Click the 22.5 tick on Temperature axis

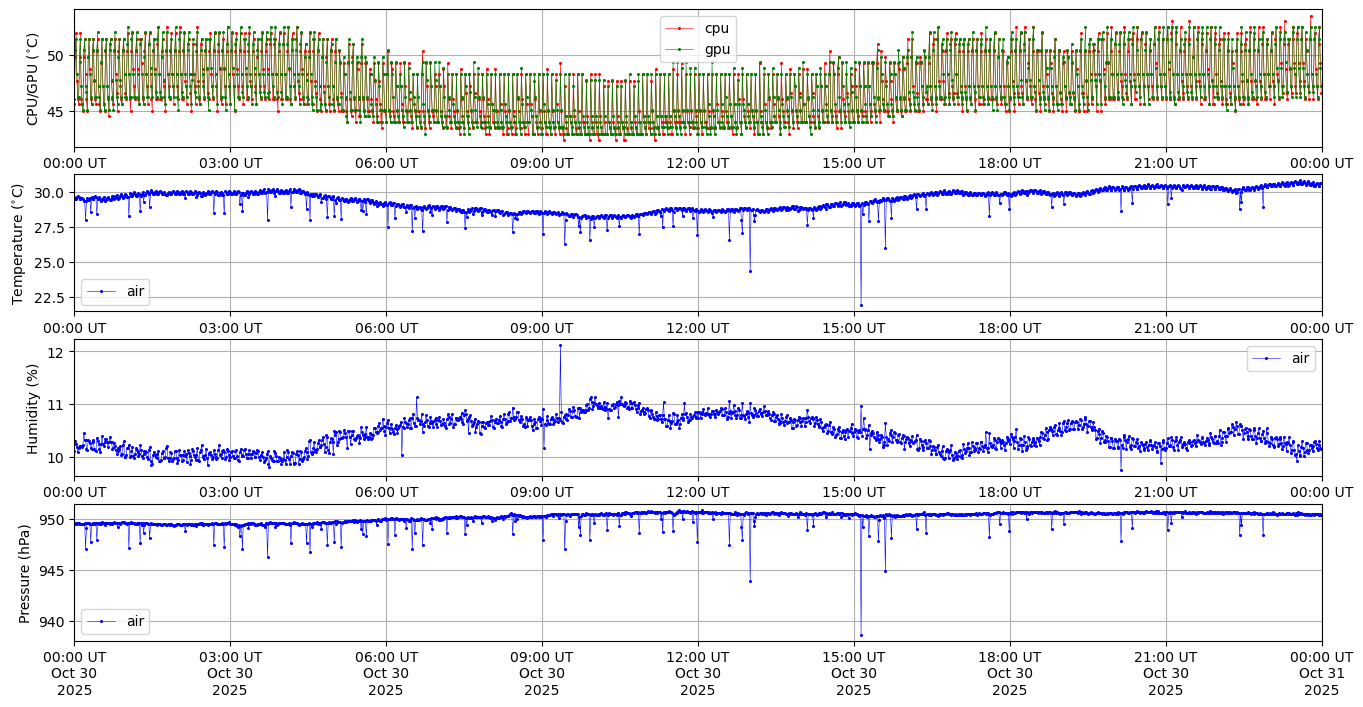pyautogui.click(x=46, y=297)
